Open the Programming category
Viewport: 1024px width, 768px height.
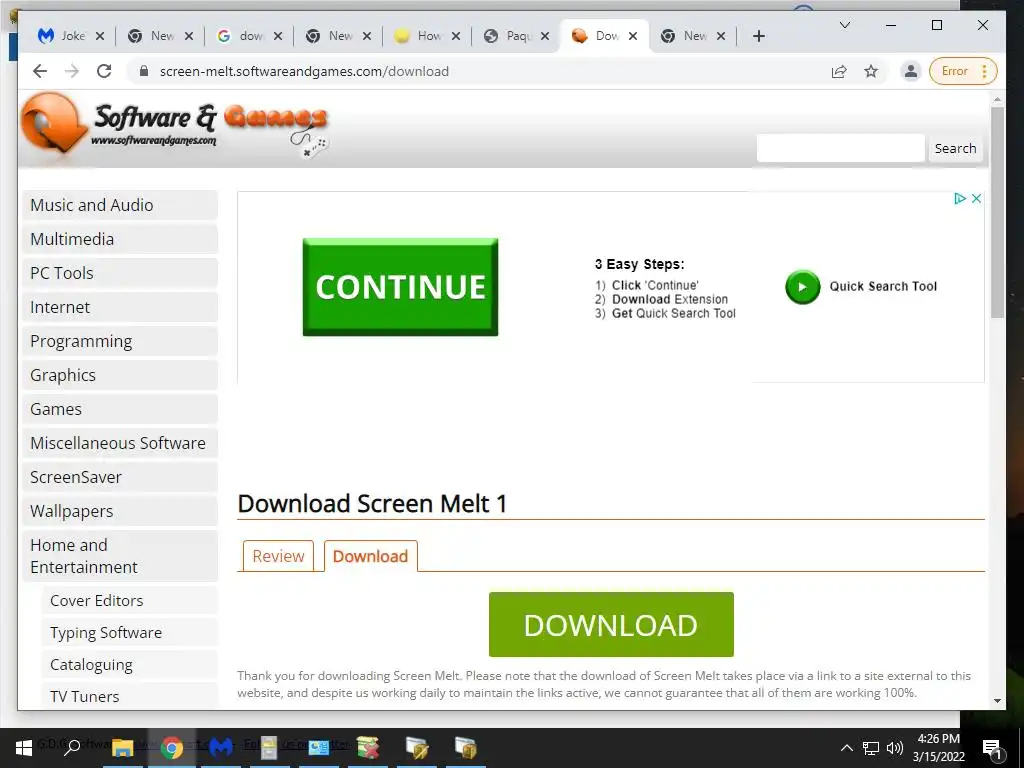pyautogui.click(x=120, y=341)
